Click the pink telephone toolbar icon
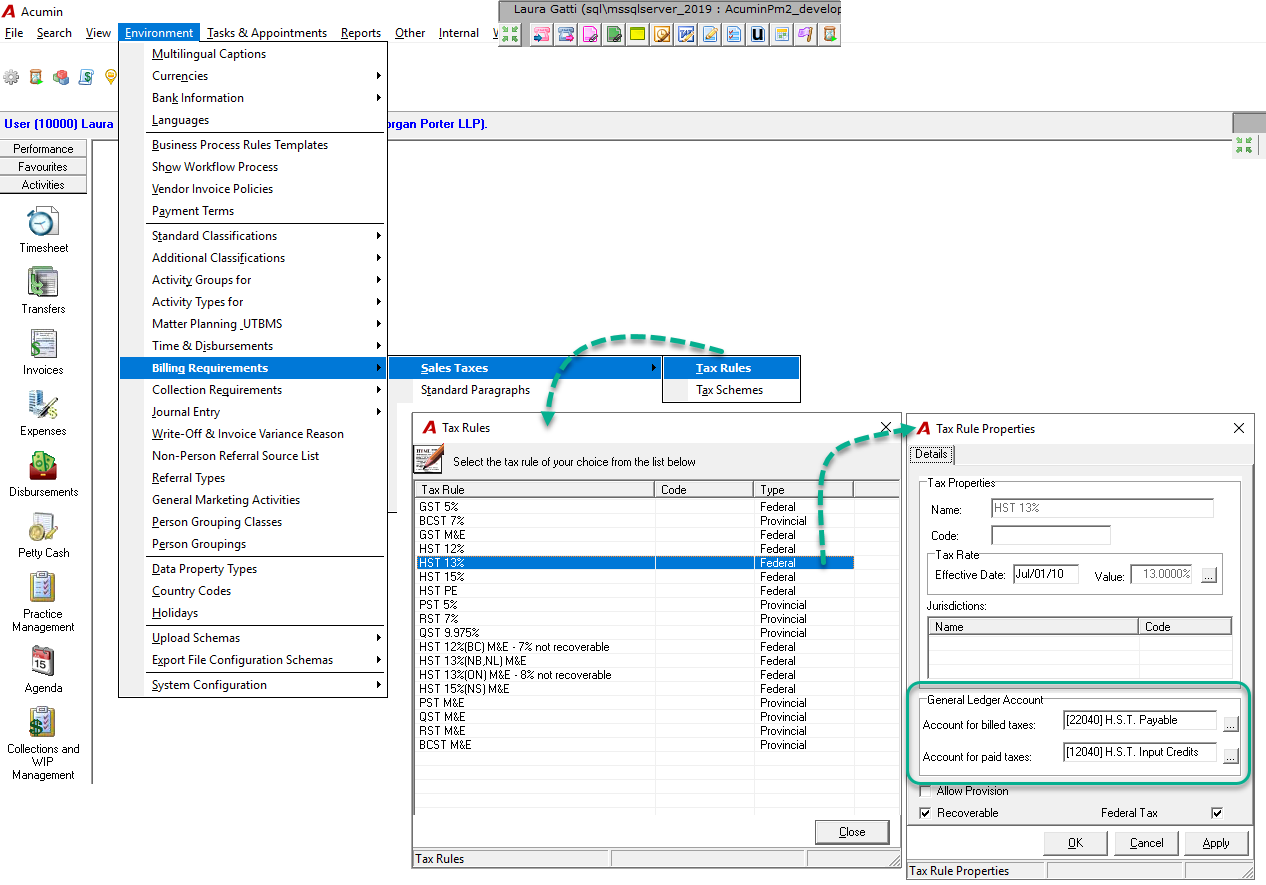The height and width of the screenshot is (885, 1266). pyautogui.click(x=542, y=34)
